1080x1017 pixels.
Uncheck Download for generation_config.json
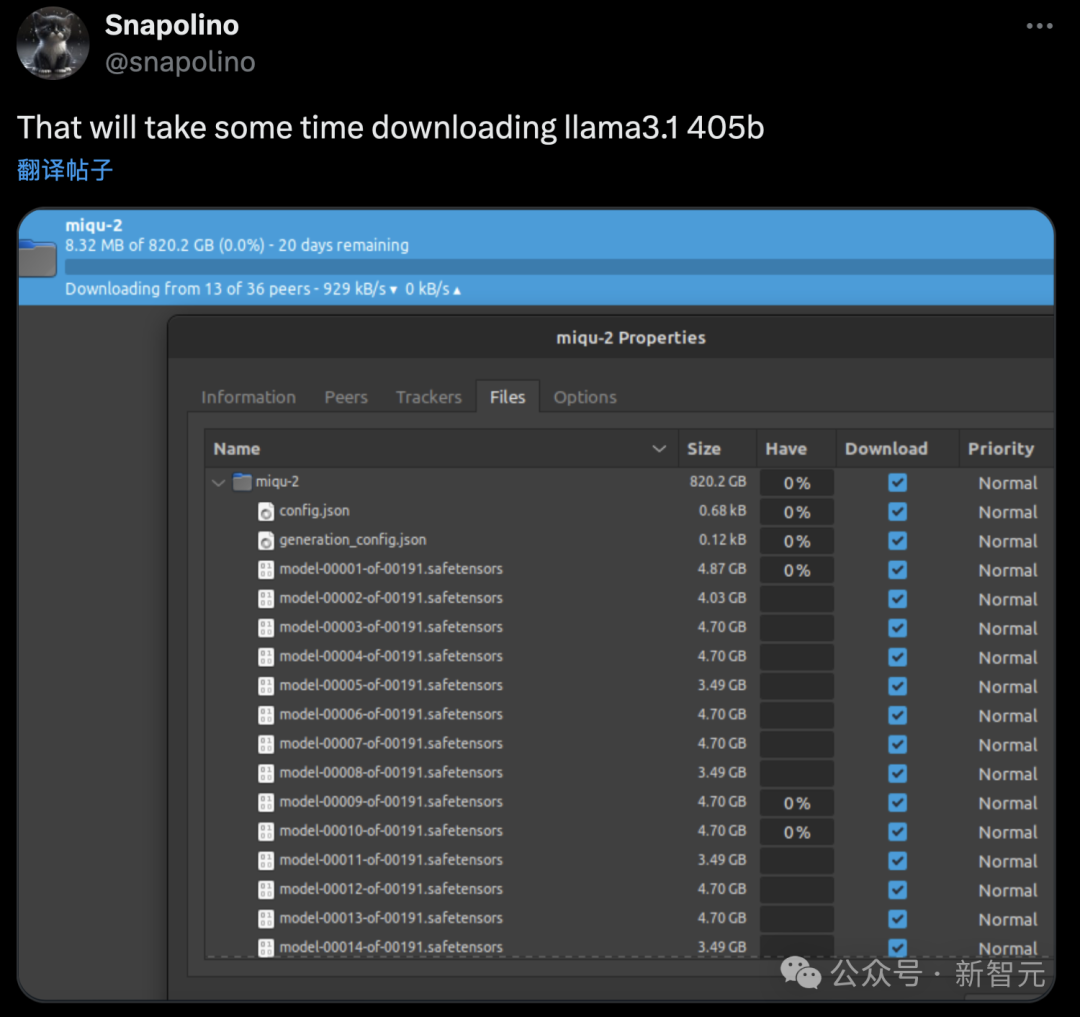[x=897, y=541]
